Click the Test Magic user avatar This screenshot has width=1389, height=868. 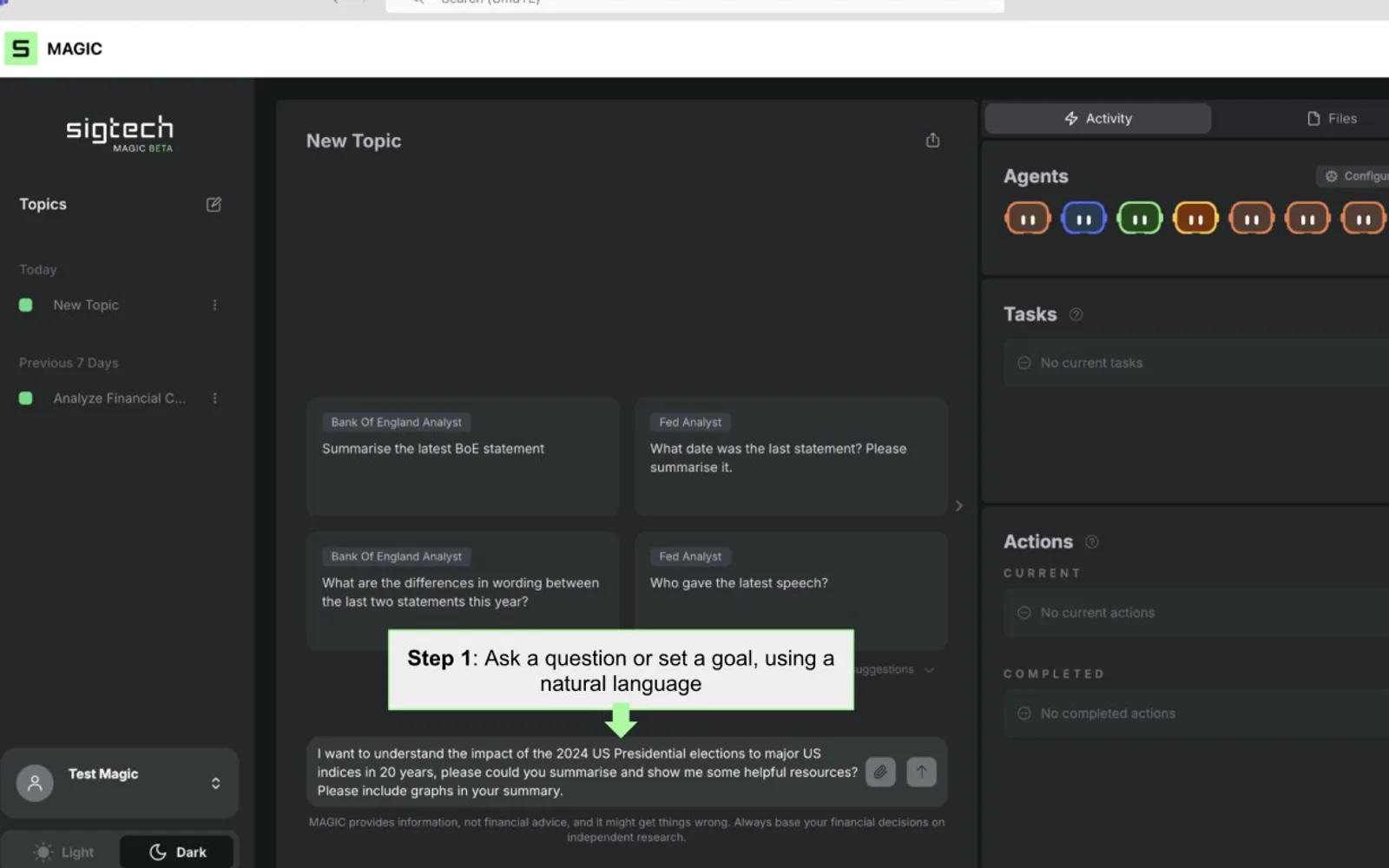35,783
